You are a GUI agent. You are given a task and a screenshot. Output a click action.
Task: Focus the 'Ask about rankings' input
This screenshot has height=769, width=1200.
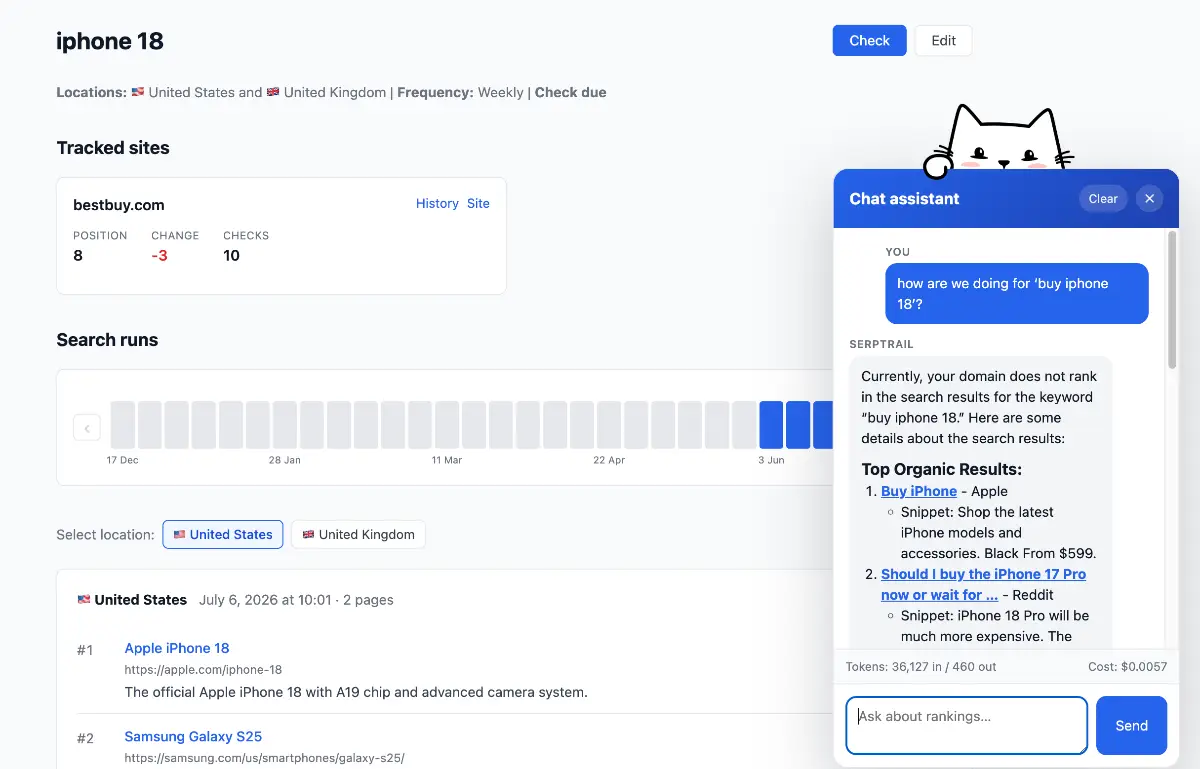[x=966, y=725]
